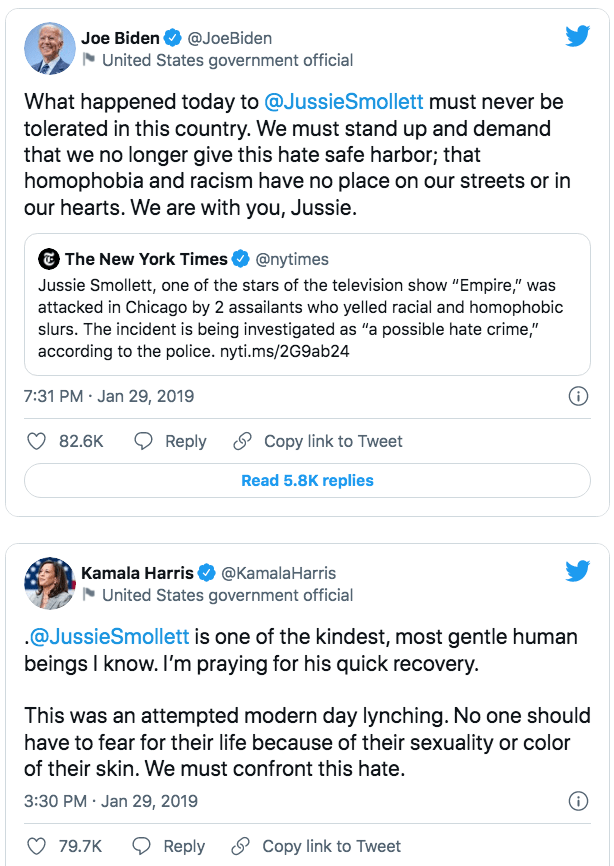Open @JussieSmollett mention in Biden's tweet
The height and width of the screenshot is (866, 614).
click(x=343, y=102)
